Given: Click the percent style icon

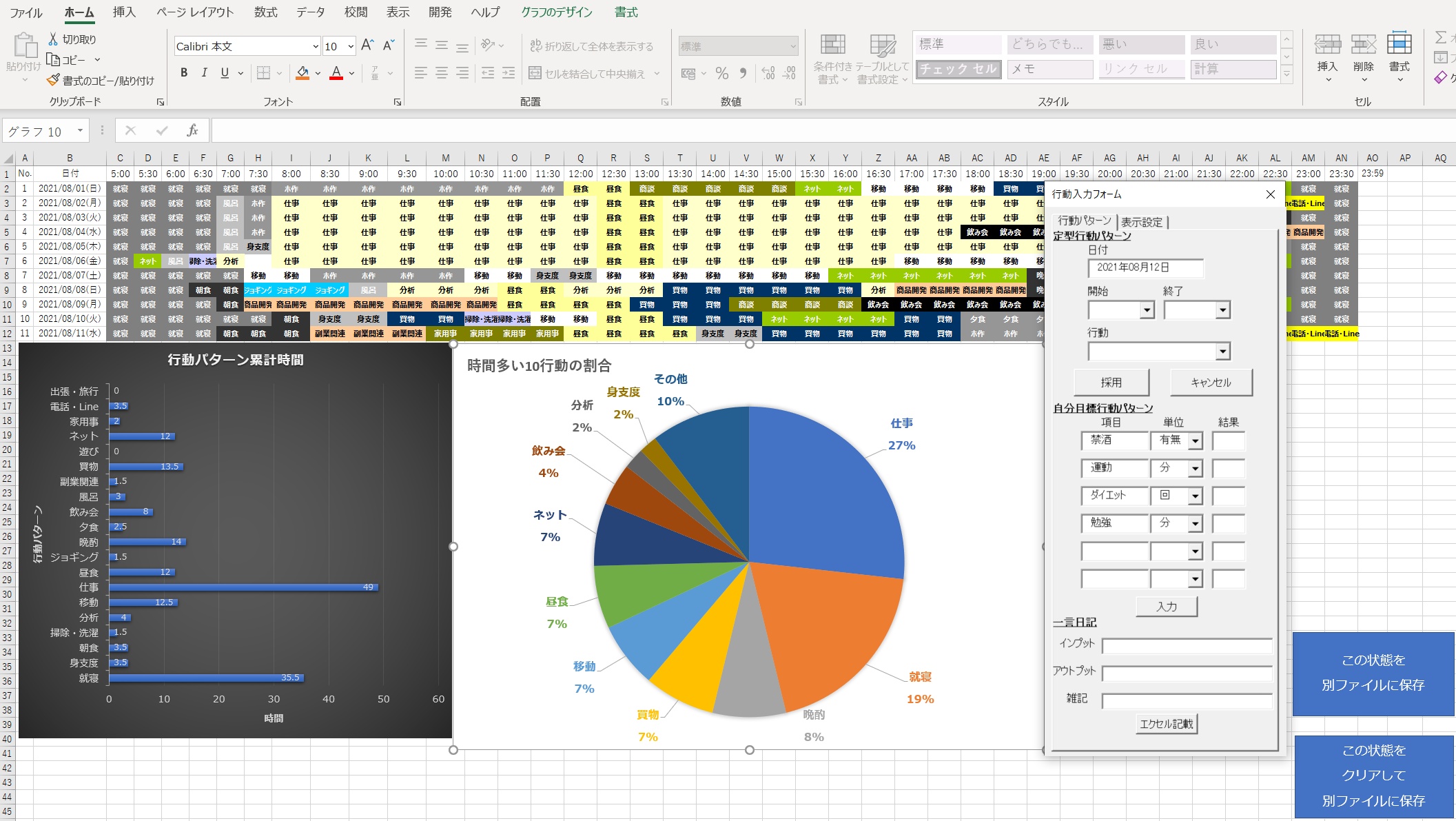Looking at the screenshot, I should coord(721,73).
